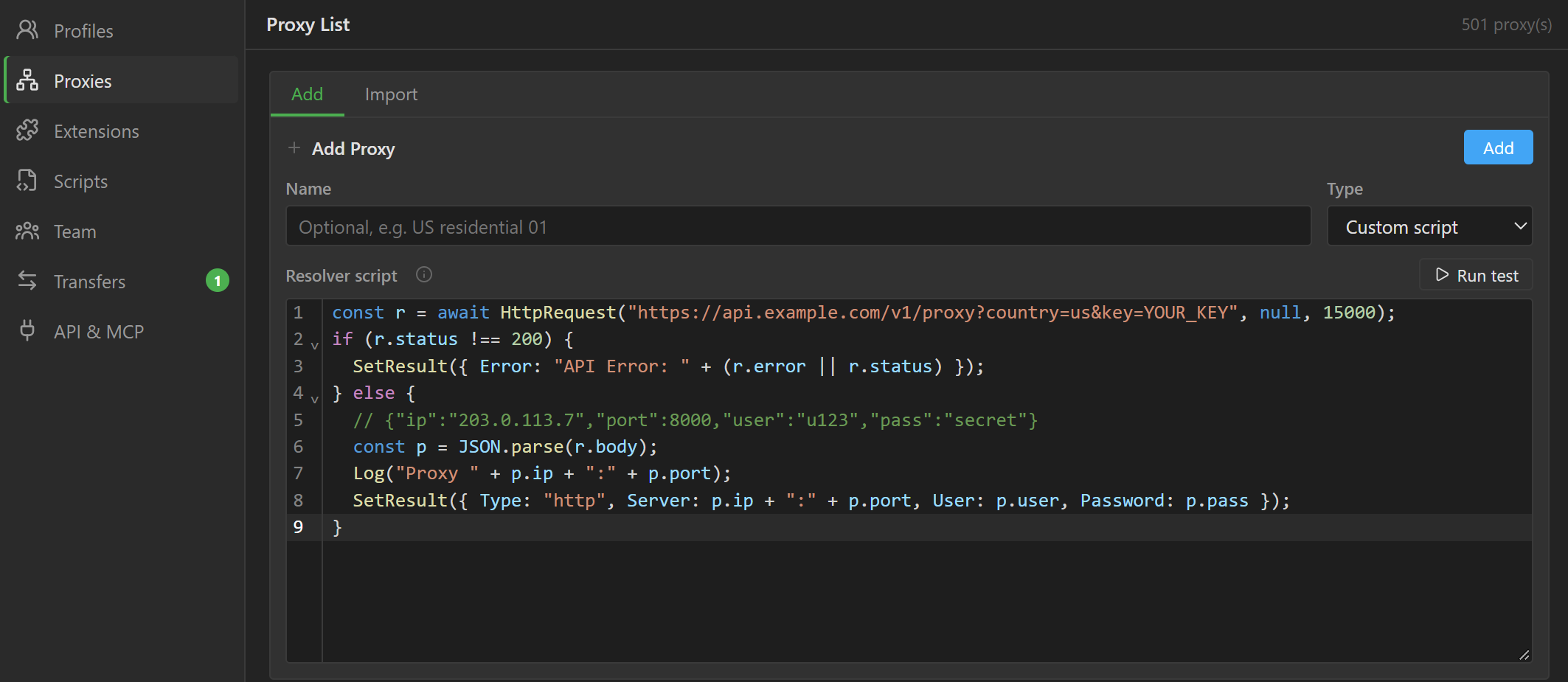
Task: Click the Transfers notification badge
Action: 218,281
